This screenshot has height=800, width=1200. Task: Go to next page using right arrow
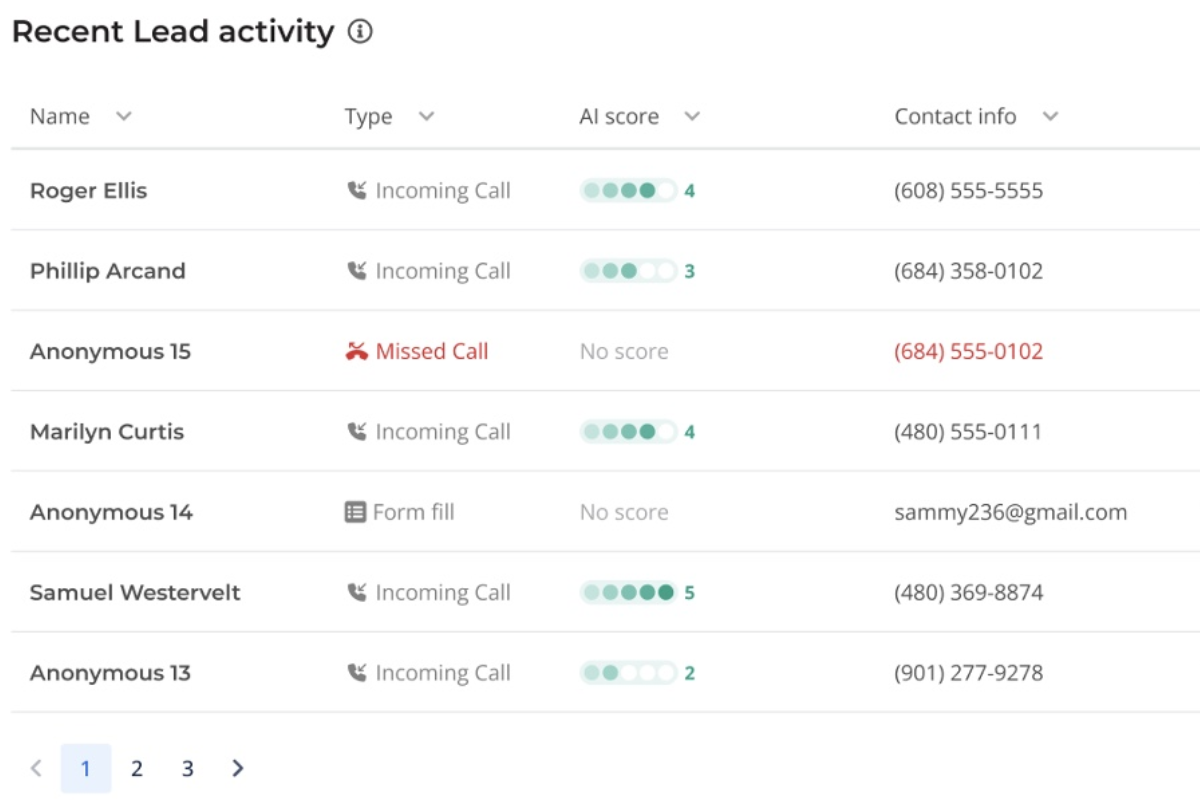(237, 768)
